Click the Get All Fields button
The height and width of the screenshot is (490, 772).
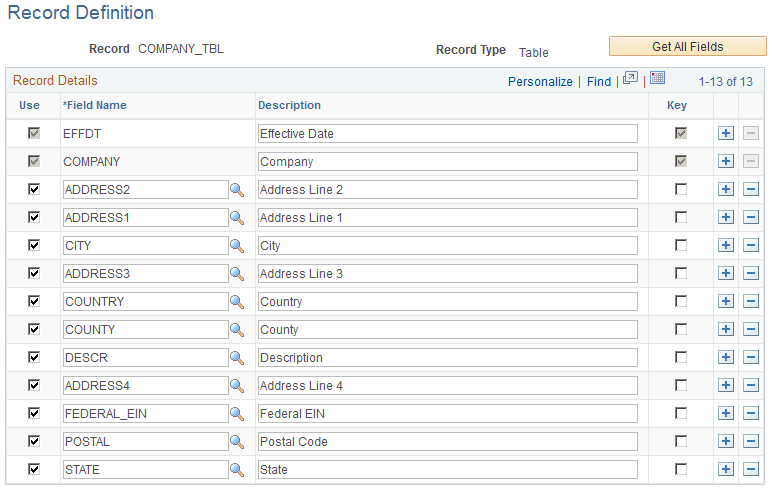687,46
